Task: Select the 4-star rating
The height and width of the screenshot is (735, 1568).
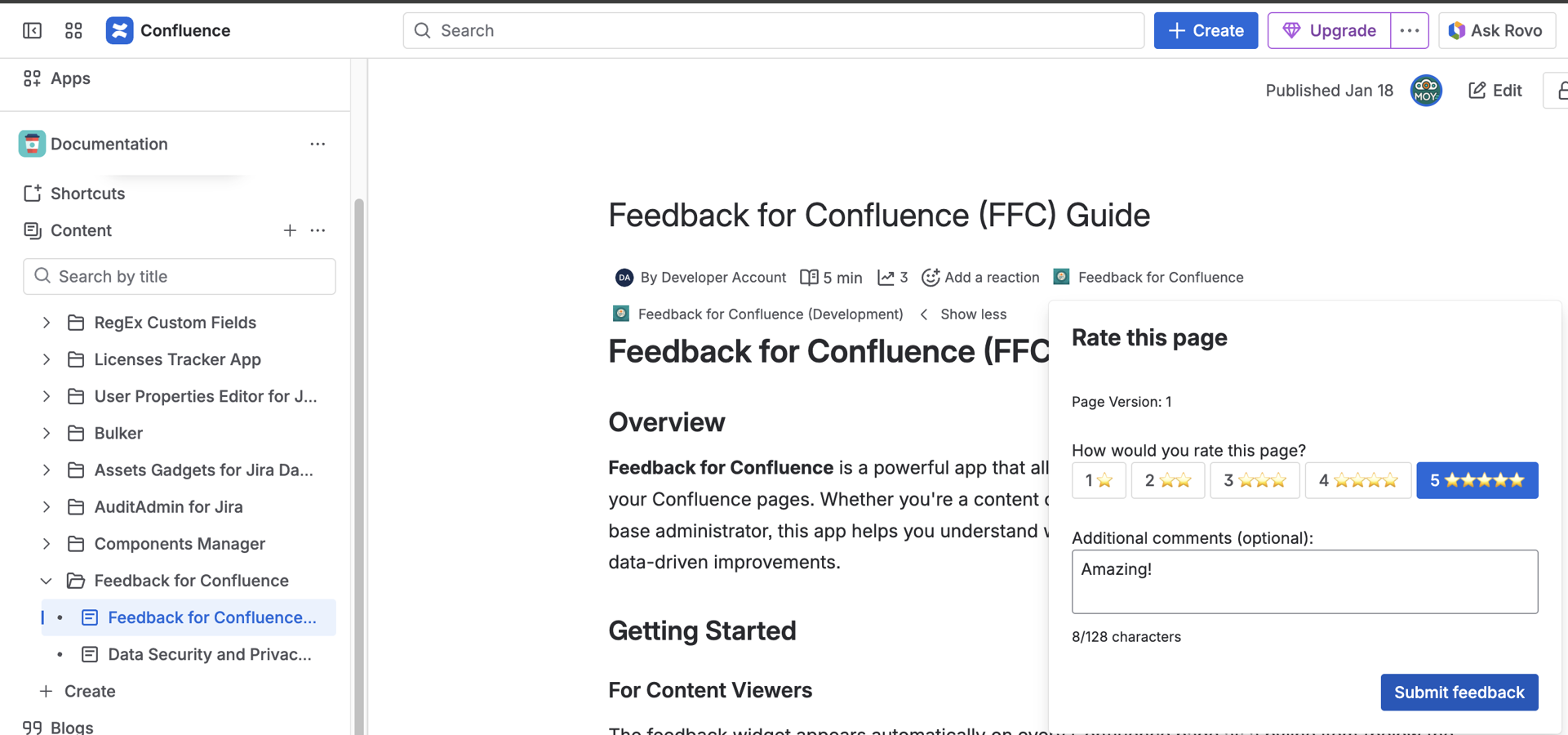Action: 1357,480
